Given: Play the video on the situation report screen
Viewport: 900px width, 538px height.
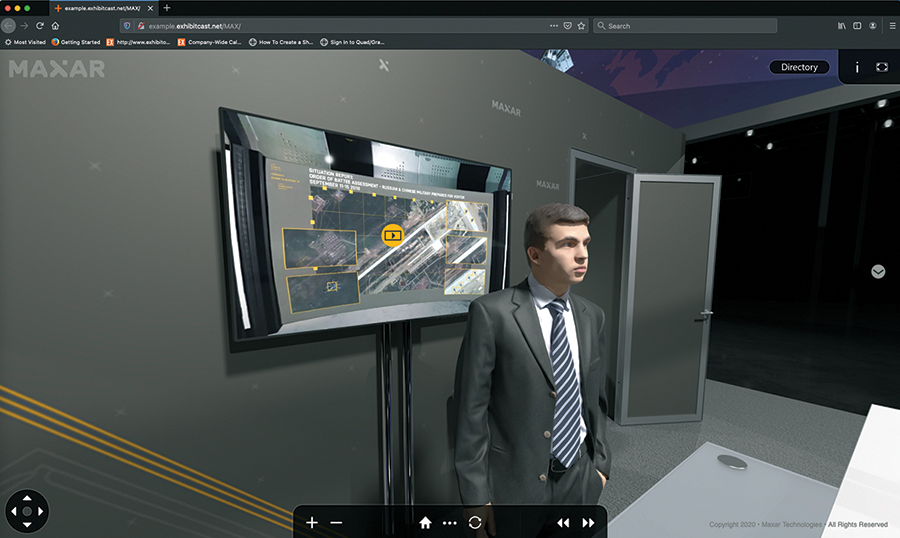Looking at the screenshot, I should tap(393, 235).
